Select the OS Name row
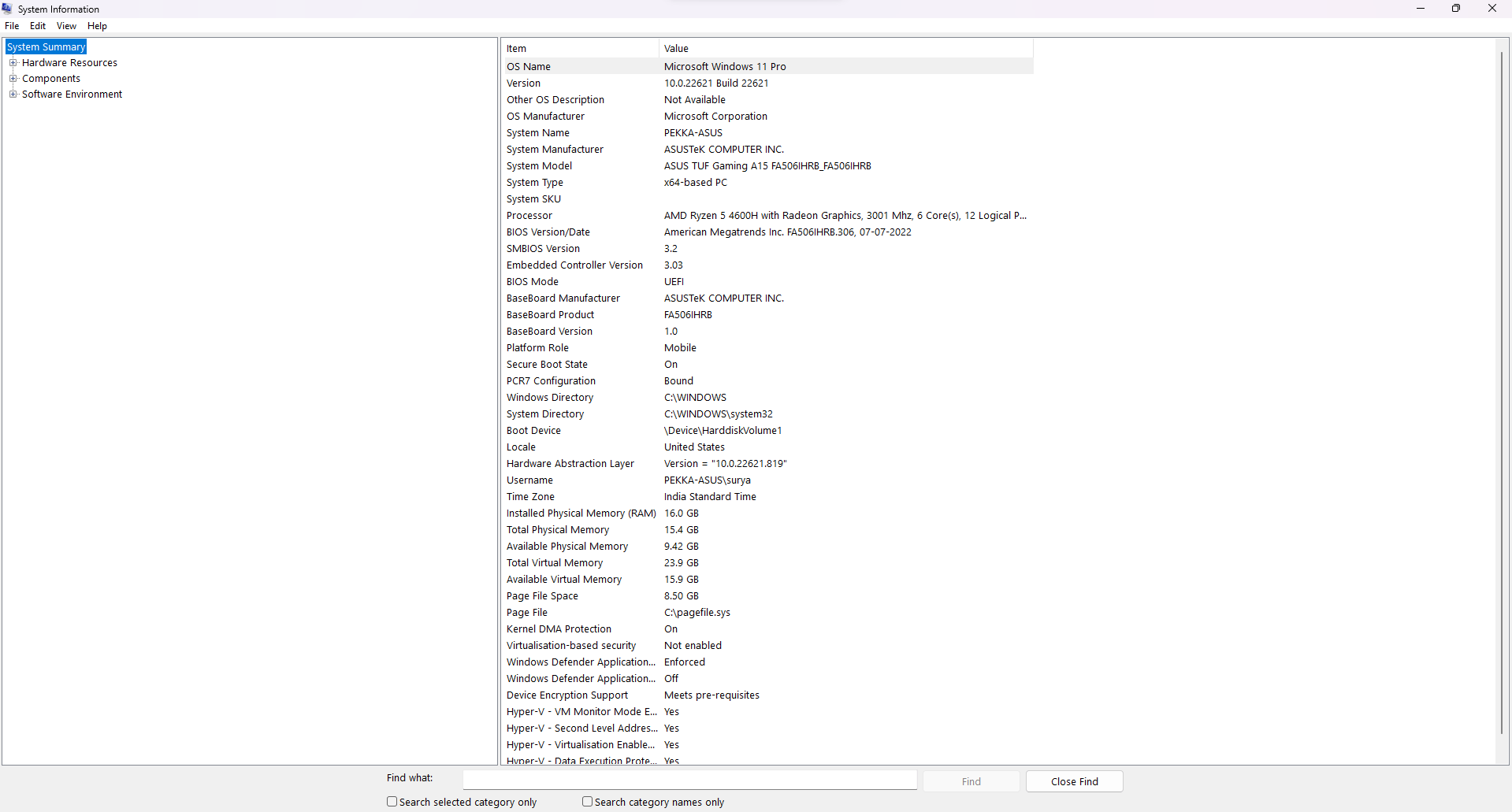 pos(768,67)
